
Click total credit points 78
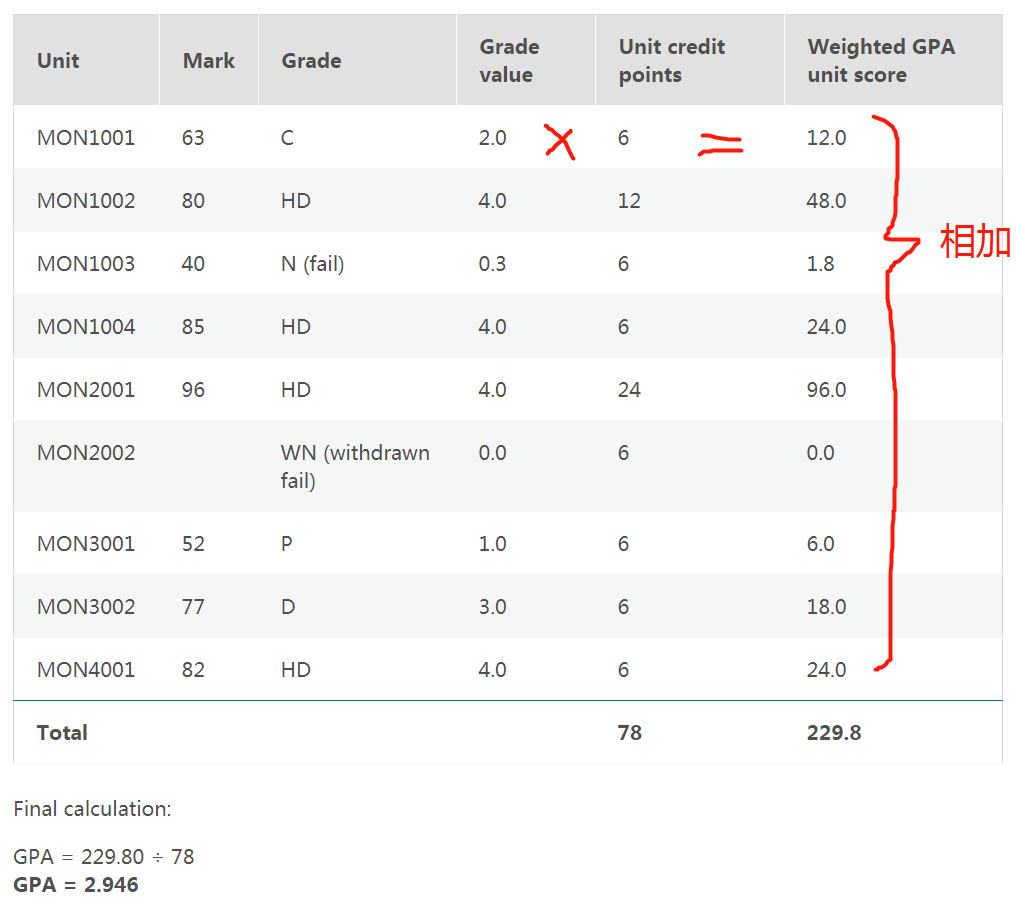click(x=630, y=733)
